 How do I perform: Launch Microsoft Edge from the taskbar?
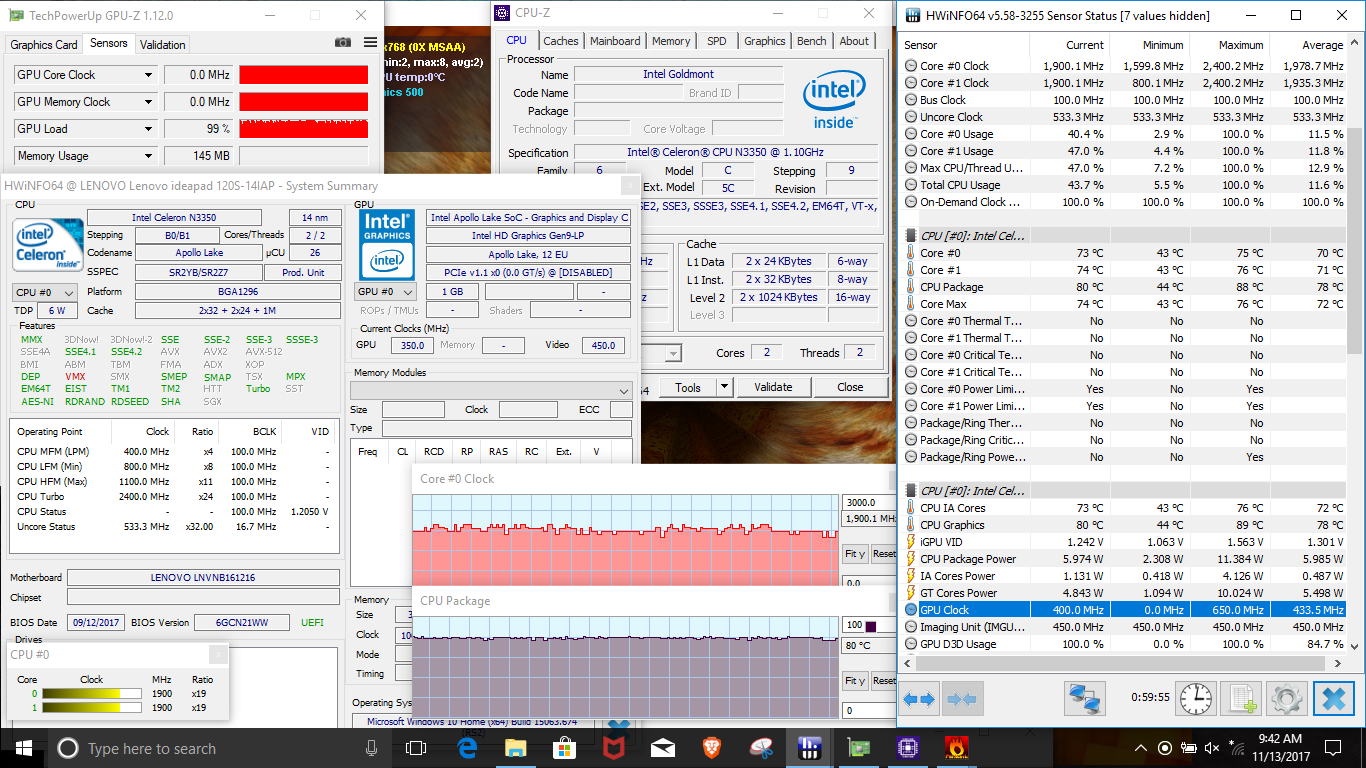[x=467, y=748]
